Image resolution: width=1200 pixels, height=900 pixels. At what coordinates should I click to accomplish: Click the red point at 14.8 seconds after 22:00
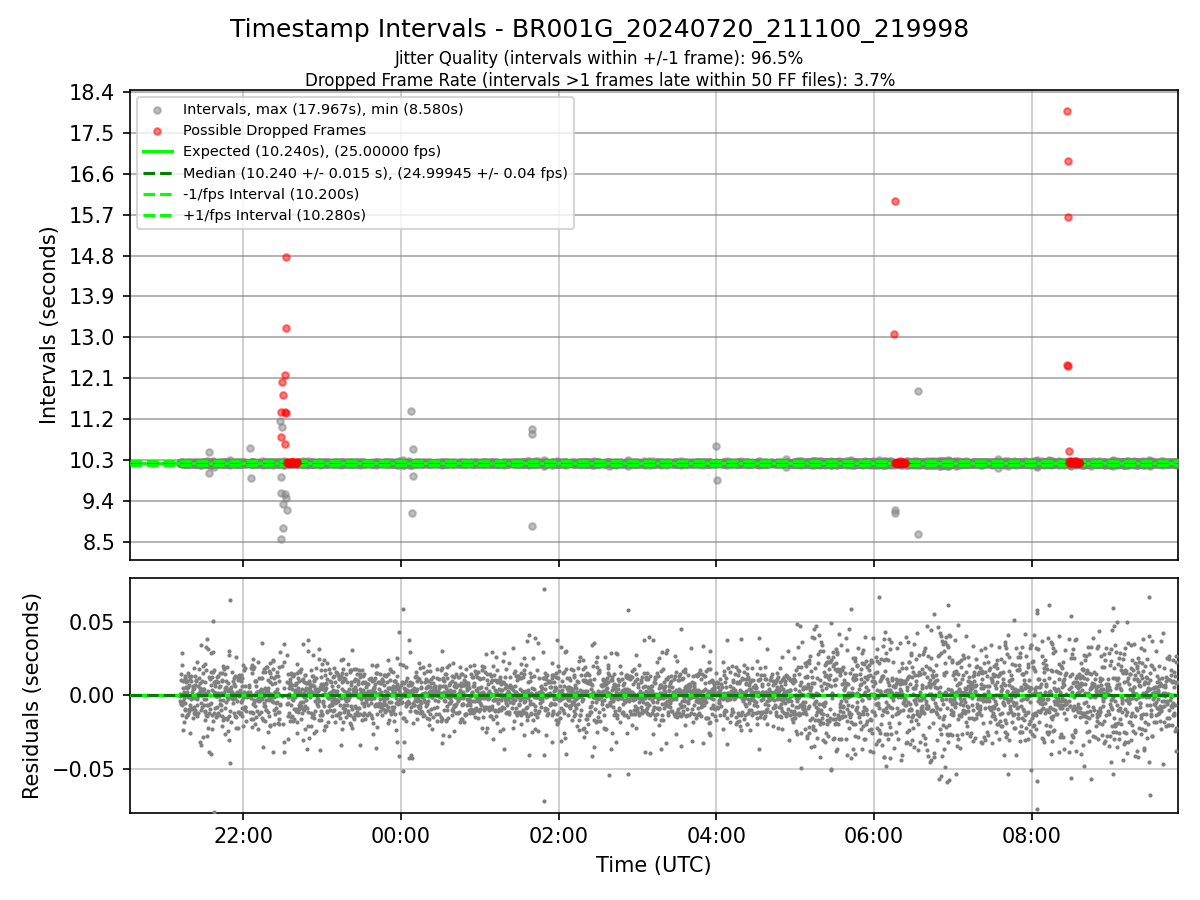[286, 257]
